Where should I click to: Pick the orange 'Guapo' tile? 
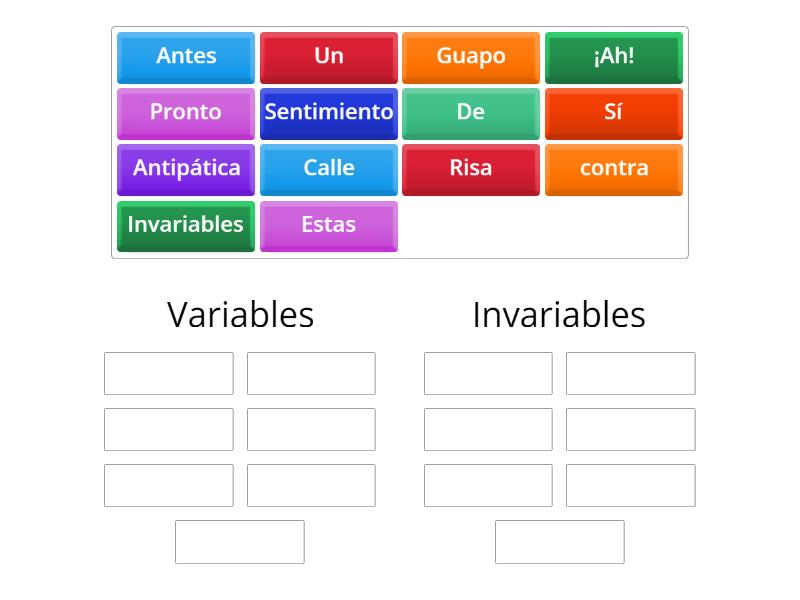pos(471,57)
